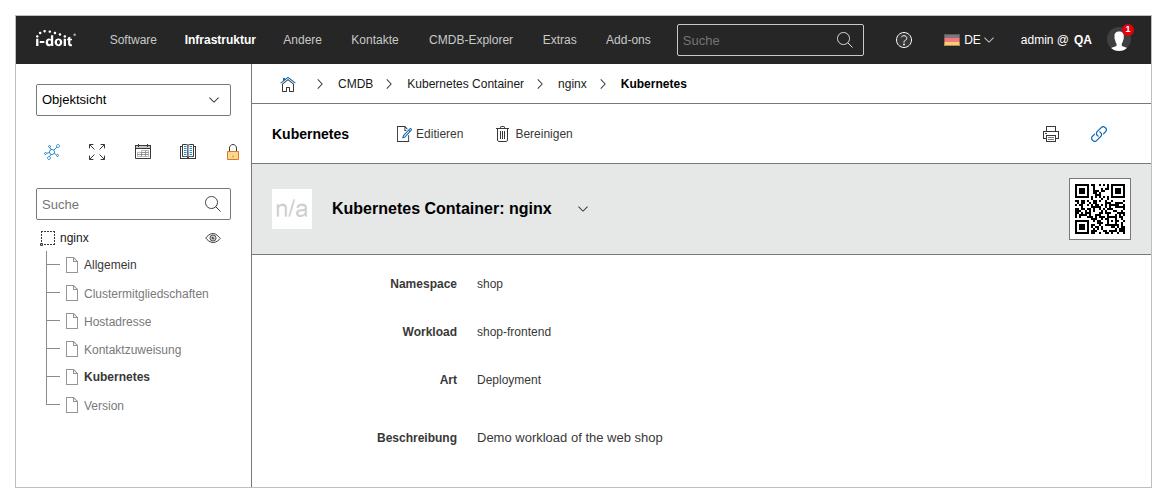Click the Editieren button
Viewport: 1167px width, 503px height.
click(429, 134)
